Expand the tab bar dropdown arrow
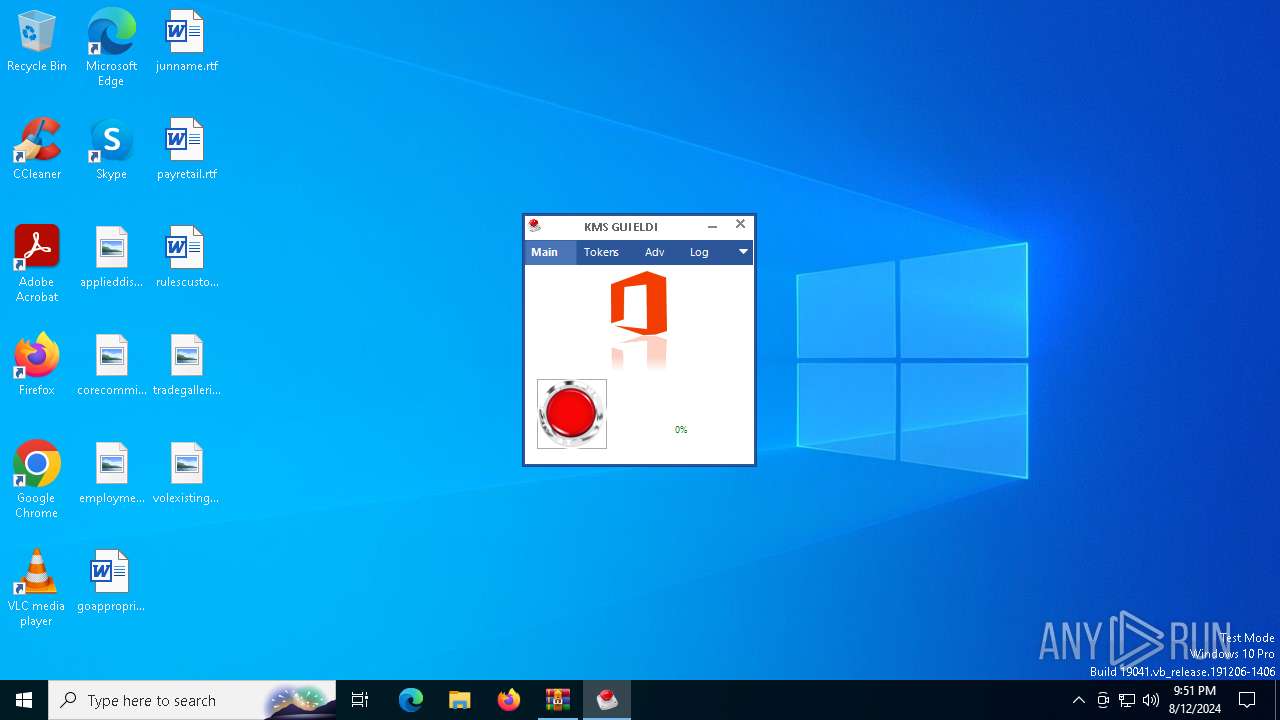This screenshot has height=720, width=1280. [743, 252]
